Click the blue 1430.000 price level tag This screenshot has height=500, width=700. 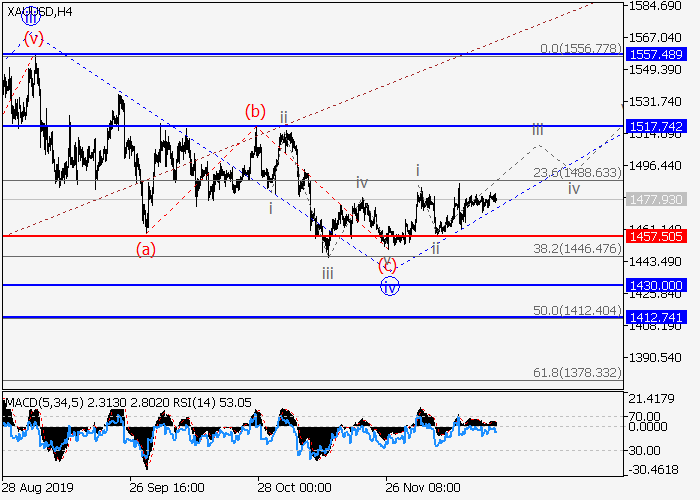click(x=655, y=285)
